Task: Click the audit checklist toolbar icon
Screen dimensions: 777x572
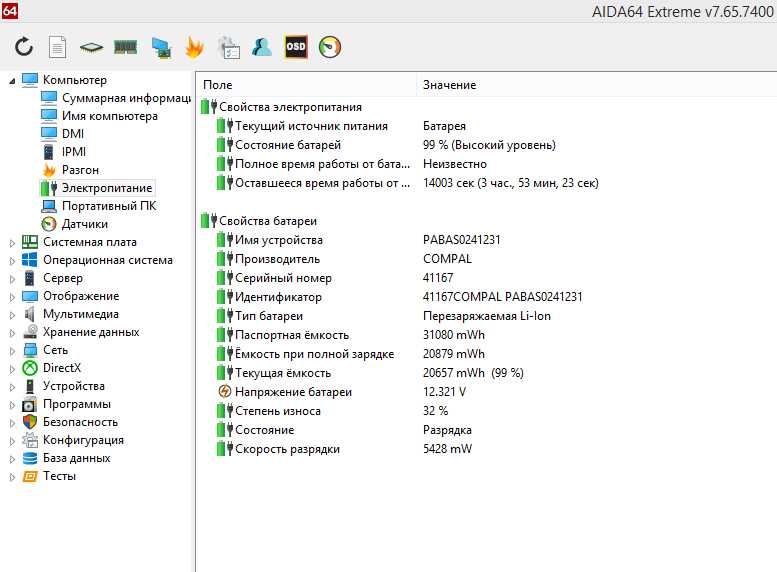Action: [x=228, y=47]
